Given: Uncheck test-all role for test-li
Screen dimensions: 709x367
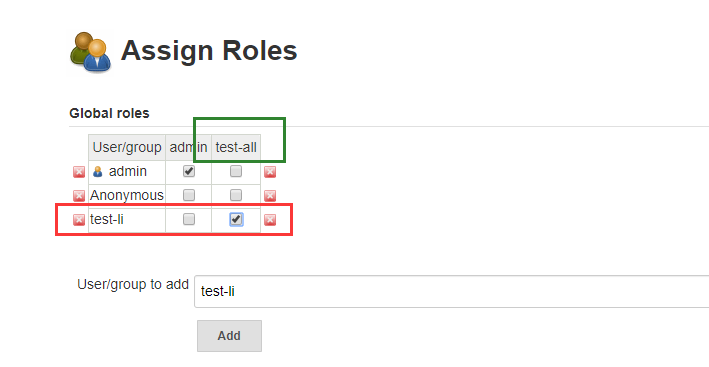Looking at the screenshot, I should [236, 219].
